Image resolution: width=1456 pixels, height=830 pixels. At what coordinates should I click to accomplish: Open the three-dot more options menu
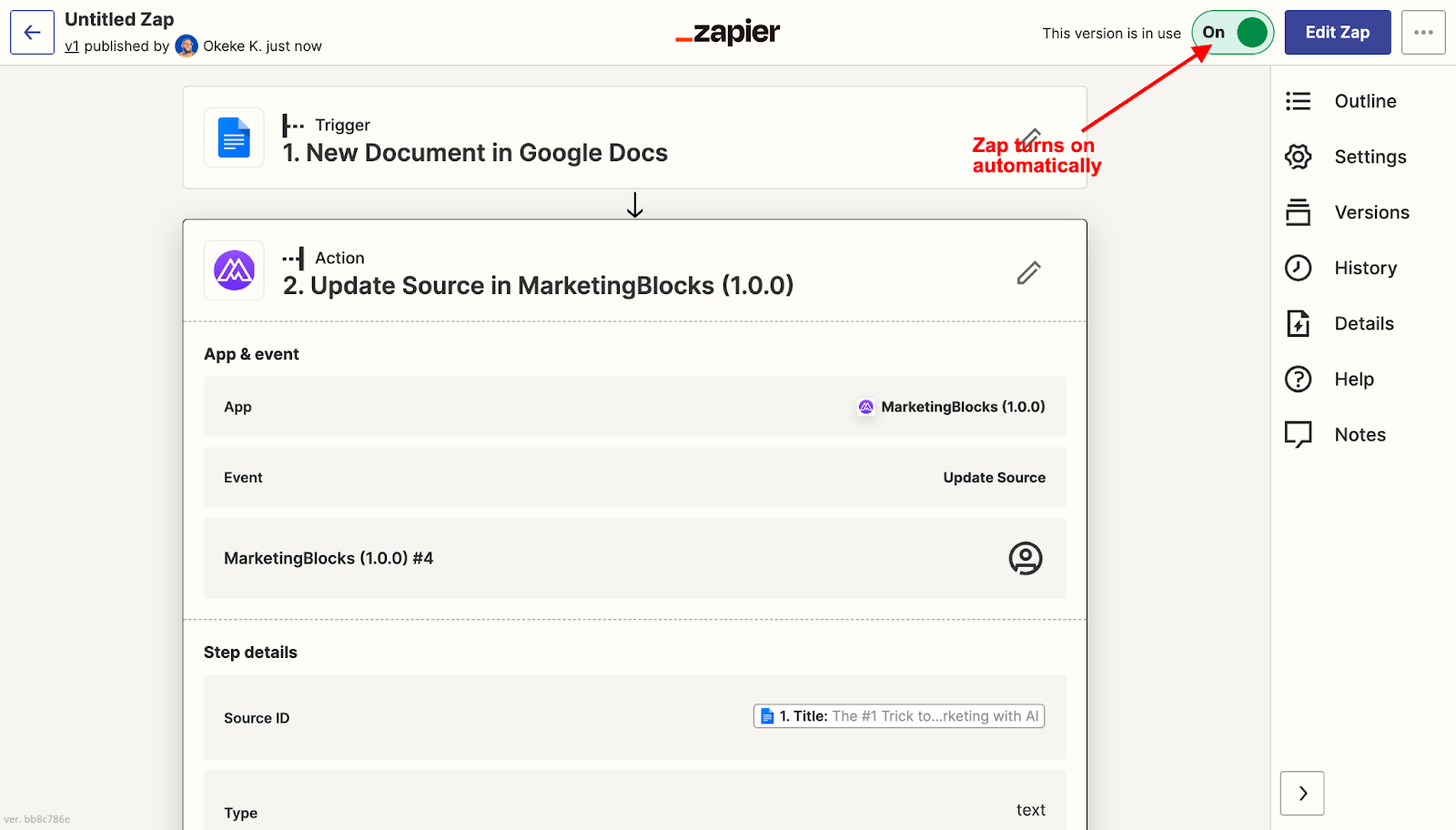[1423, 33]
